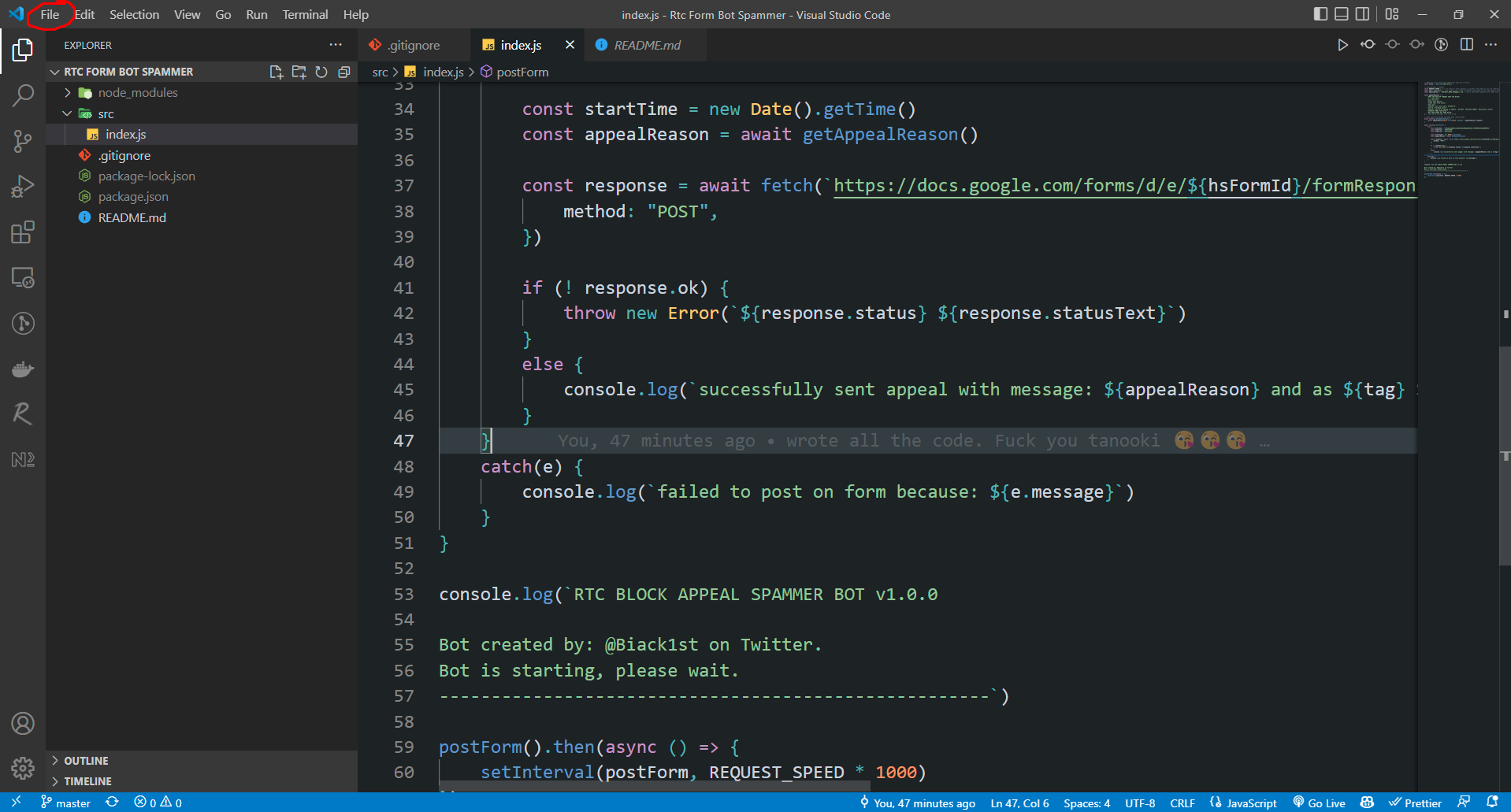Open the Docker extension view
The height and width of the screenshot is (812, 1511).
[x=23, y=369]
